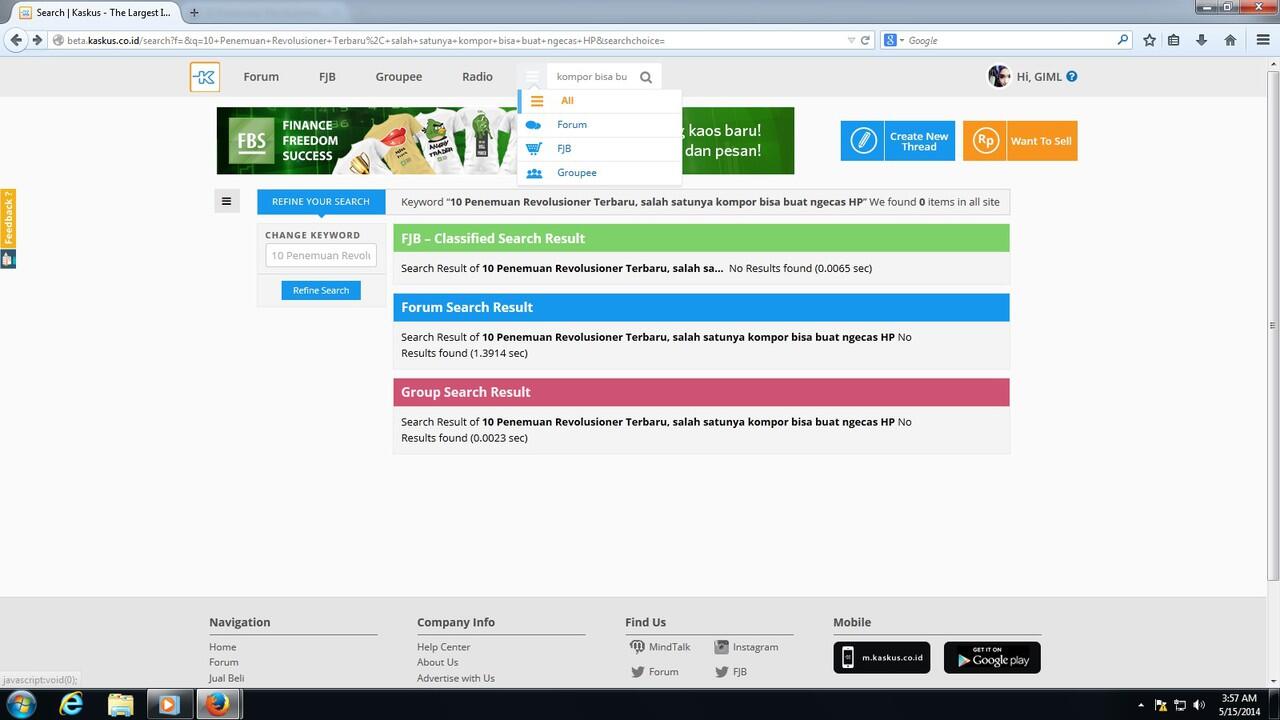This screenshot has width=1280, height=720.
Task: Open the downloads arrow icon
Action: pyautogui.click(x=1202, y=40)
